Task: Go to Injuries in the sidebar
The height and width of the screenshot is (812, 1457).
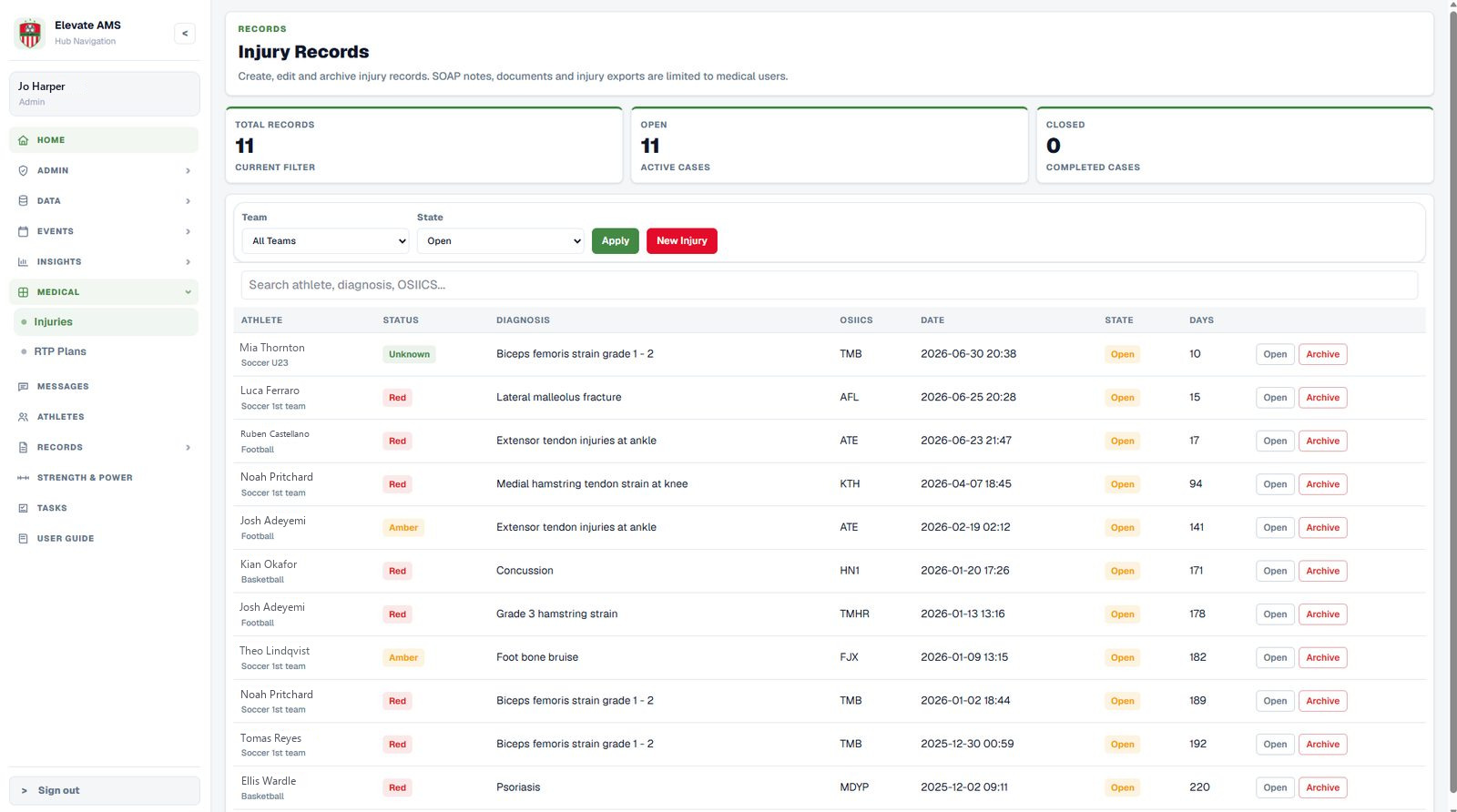Action: (x=106, y=322)
